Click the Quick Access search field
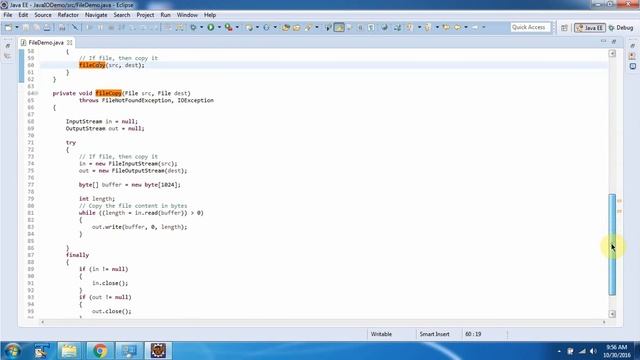 [x=530, y=27]
